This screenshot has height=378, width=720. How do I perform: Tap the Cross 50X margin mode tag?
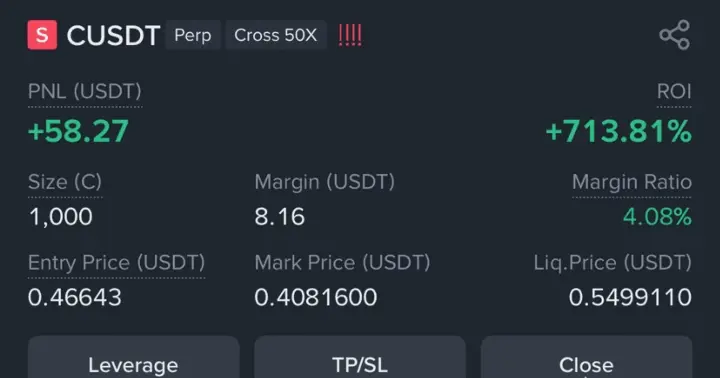coord(276,35)
